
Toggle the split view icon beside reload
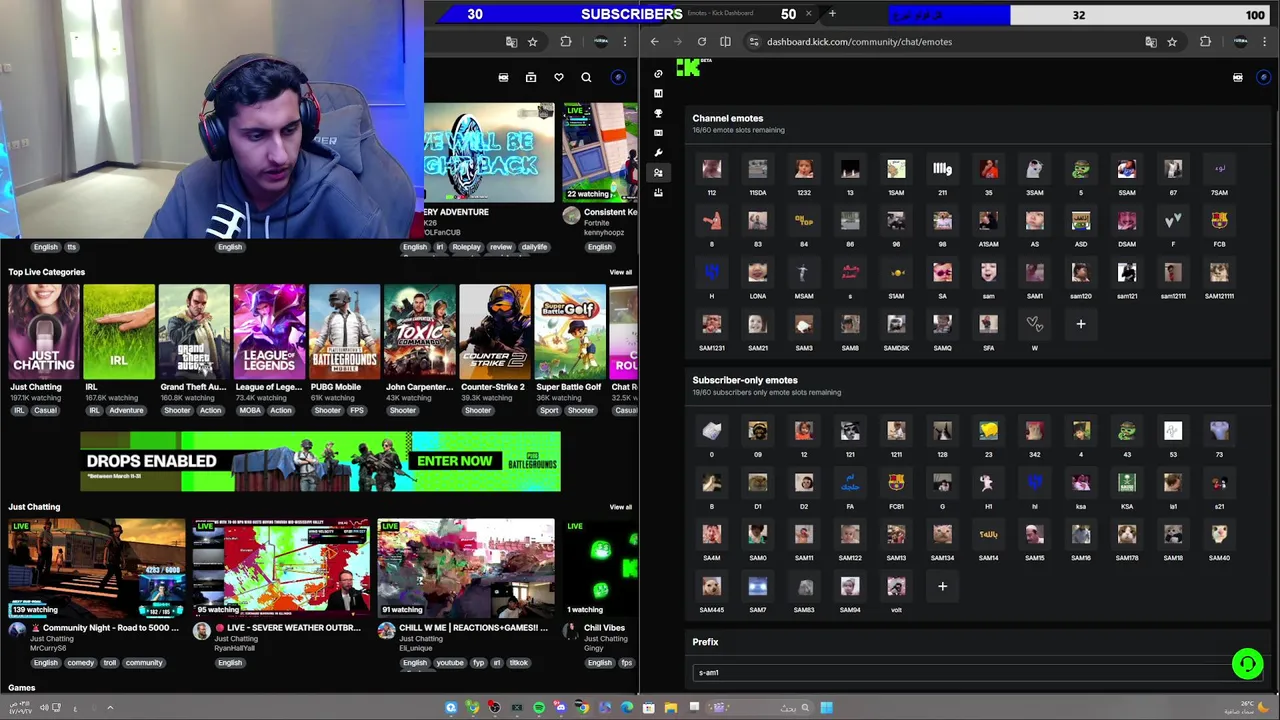725,42
